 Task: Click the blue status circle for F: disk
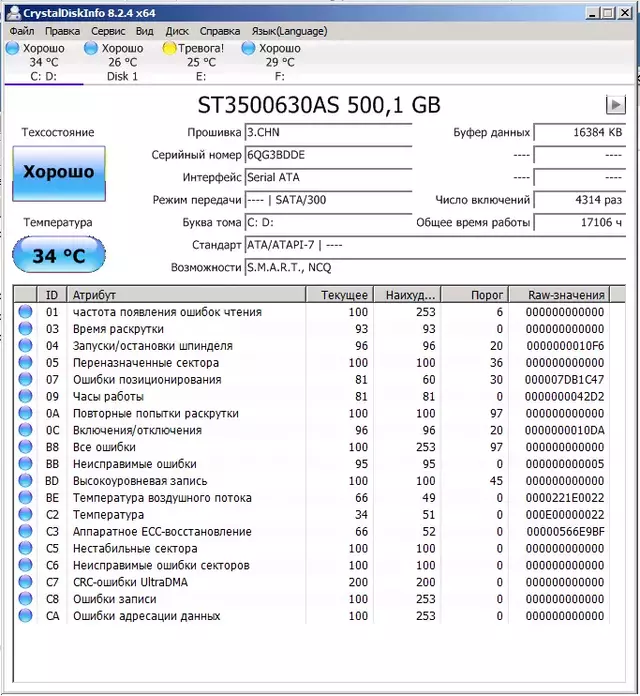[x=248, y=48]
